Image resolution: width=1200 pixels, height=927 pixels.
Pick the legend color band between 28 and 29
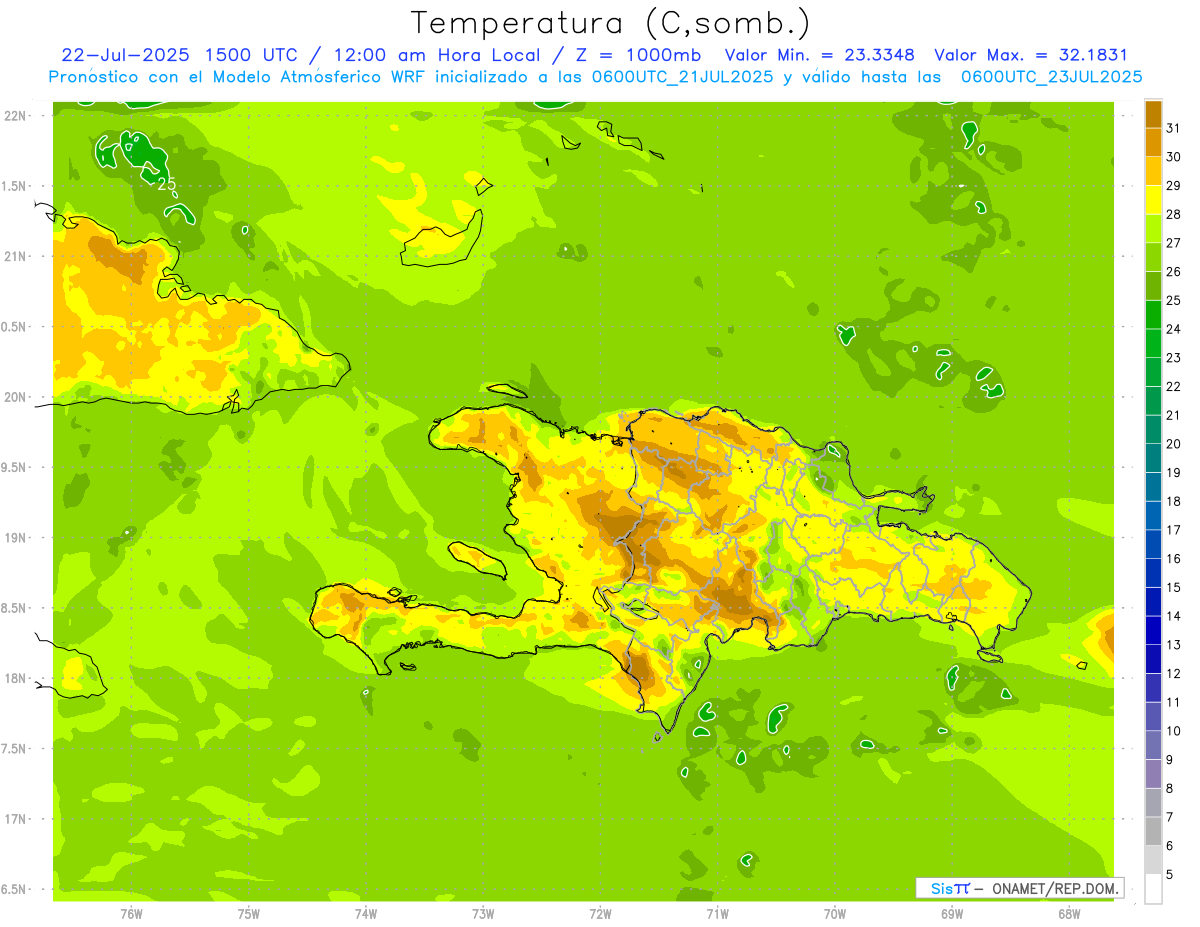coord(1153,200)
